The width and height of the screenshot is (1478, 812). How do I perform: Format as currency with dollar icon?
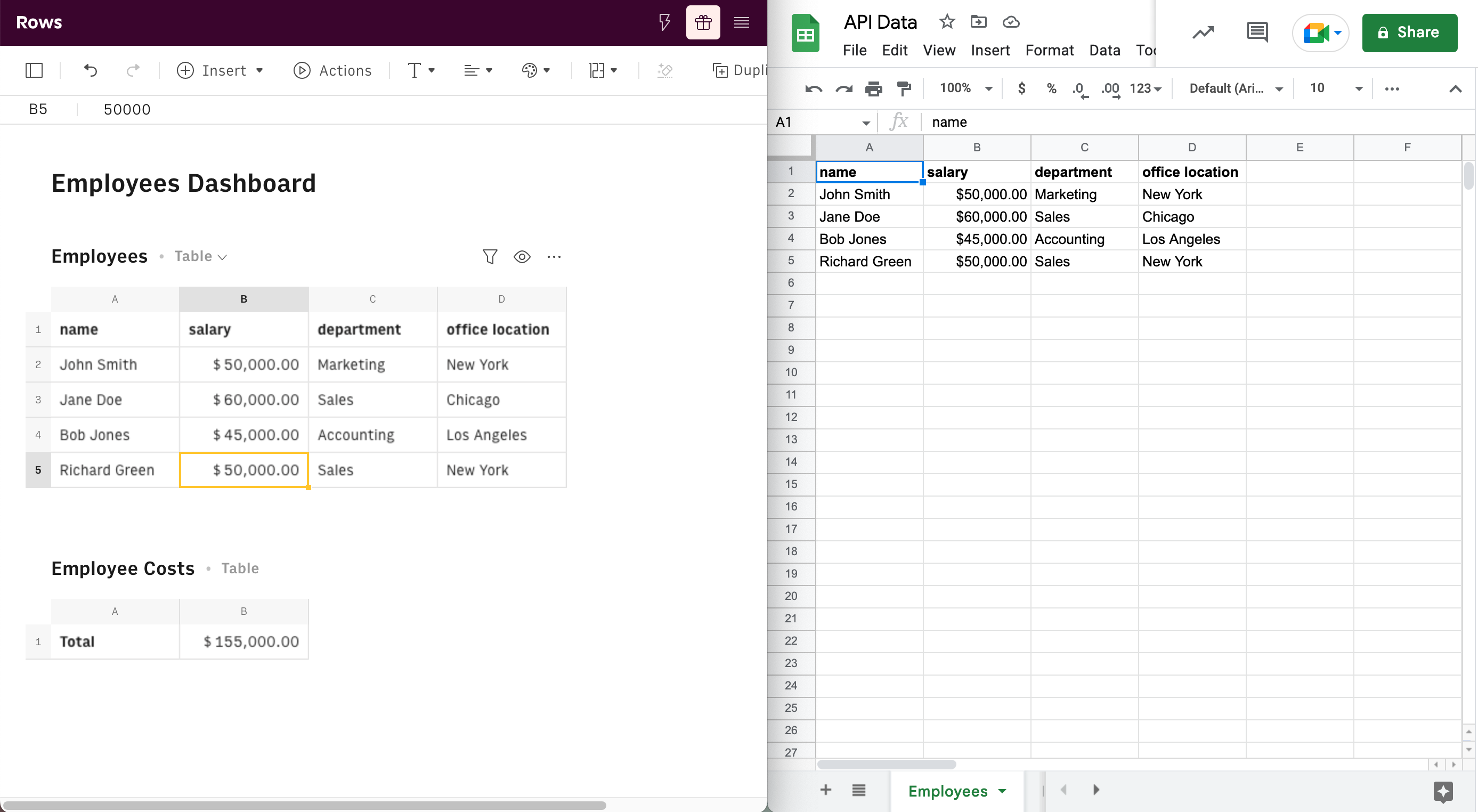point(1021,88)
